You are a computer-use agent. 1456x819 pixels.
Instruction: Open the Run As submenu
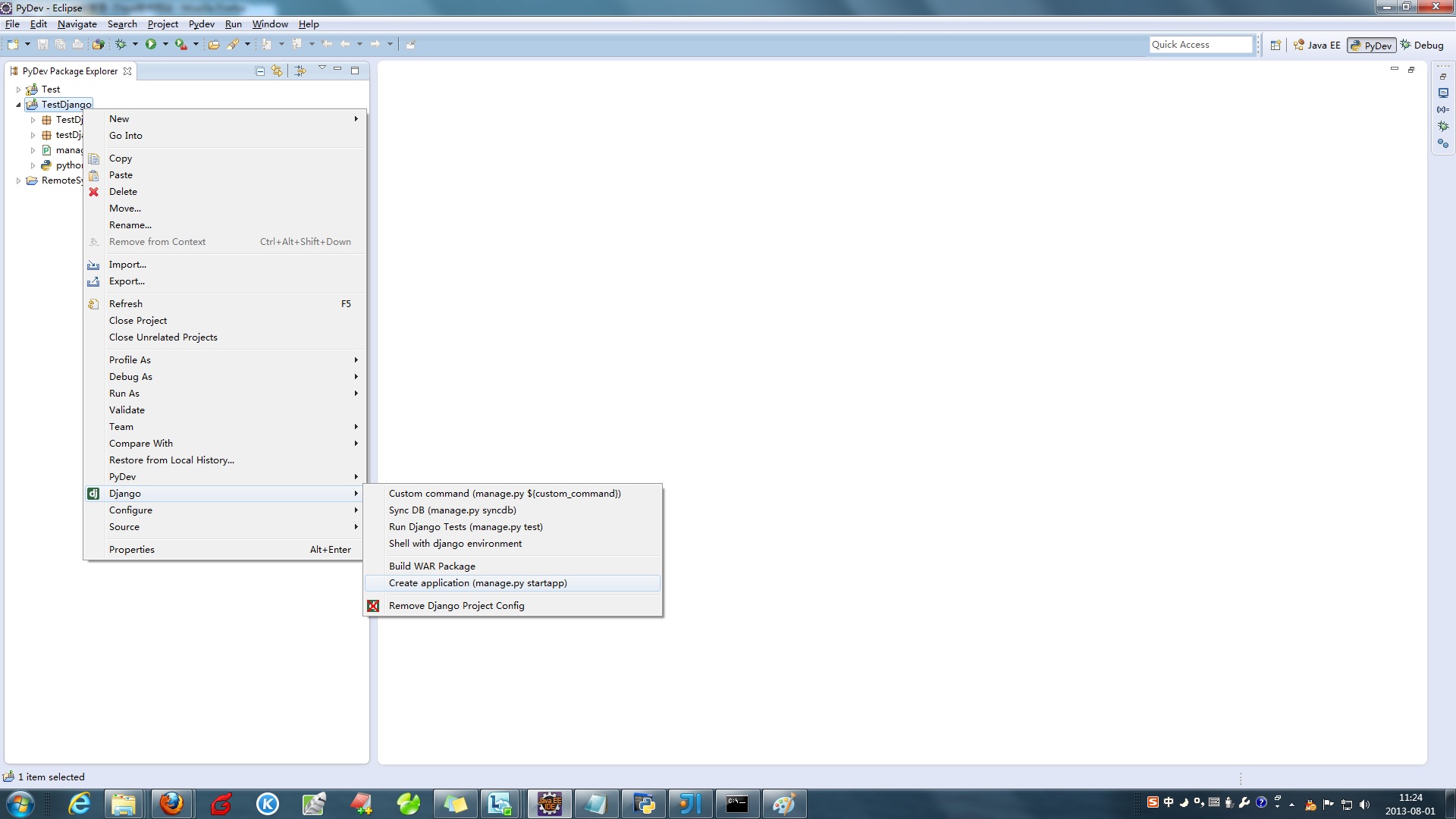click(x=225, y=394)
